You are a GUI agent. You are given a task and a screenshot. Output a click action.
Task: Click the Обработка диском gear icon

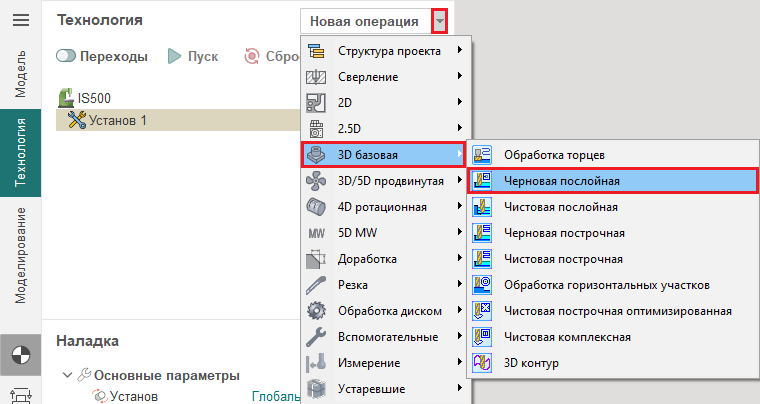coord(317,310)
